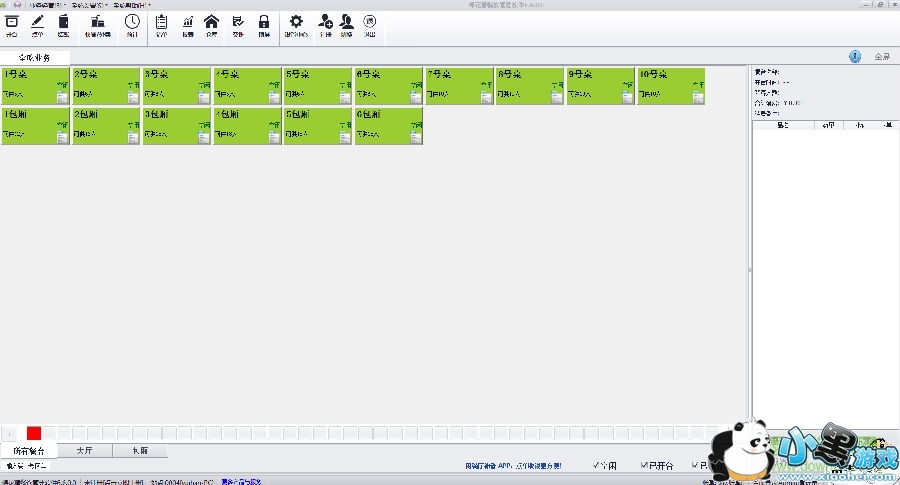Click the document icon on 6包厢 card
900x485 pixels.
click(416, 137)
